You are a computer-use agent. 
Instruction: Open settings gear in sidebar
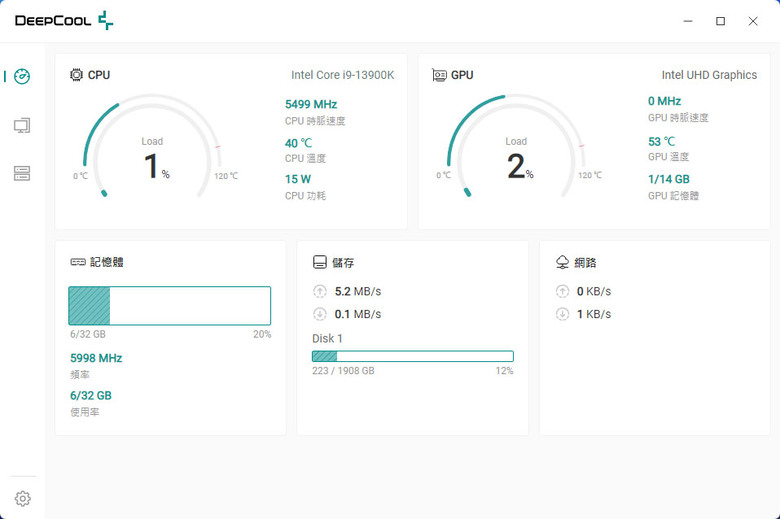click(x=22, y=498)
